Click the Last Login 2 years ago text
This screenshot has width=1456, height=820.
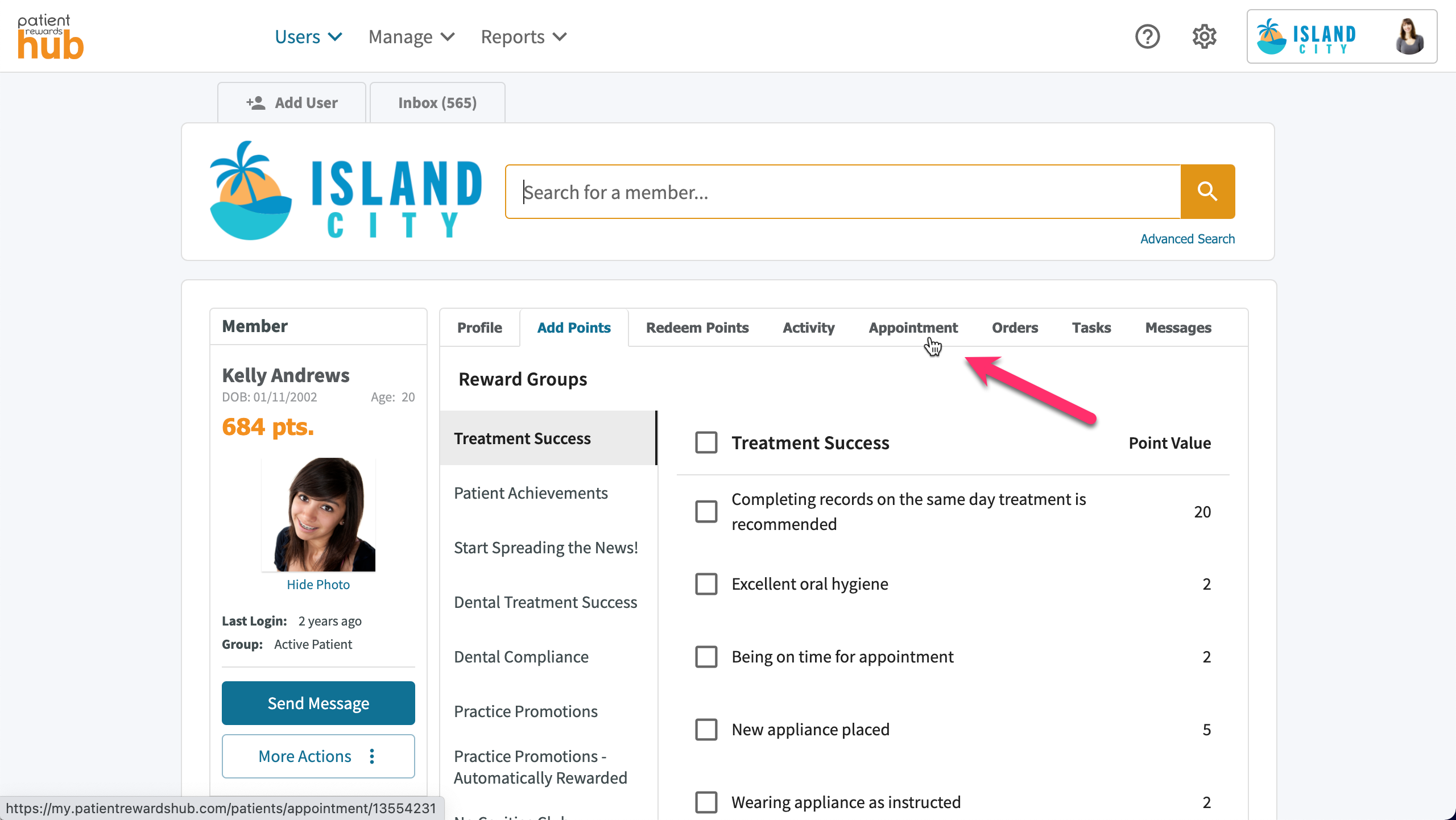(291, 620)
